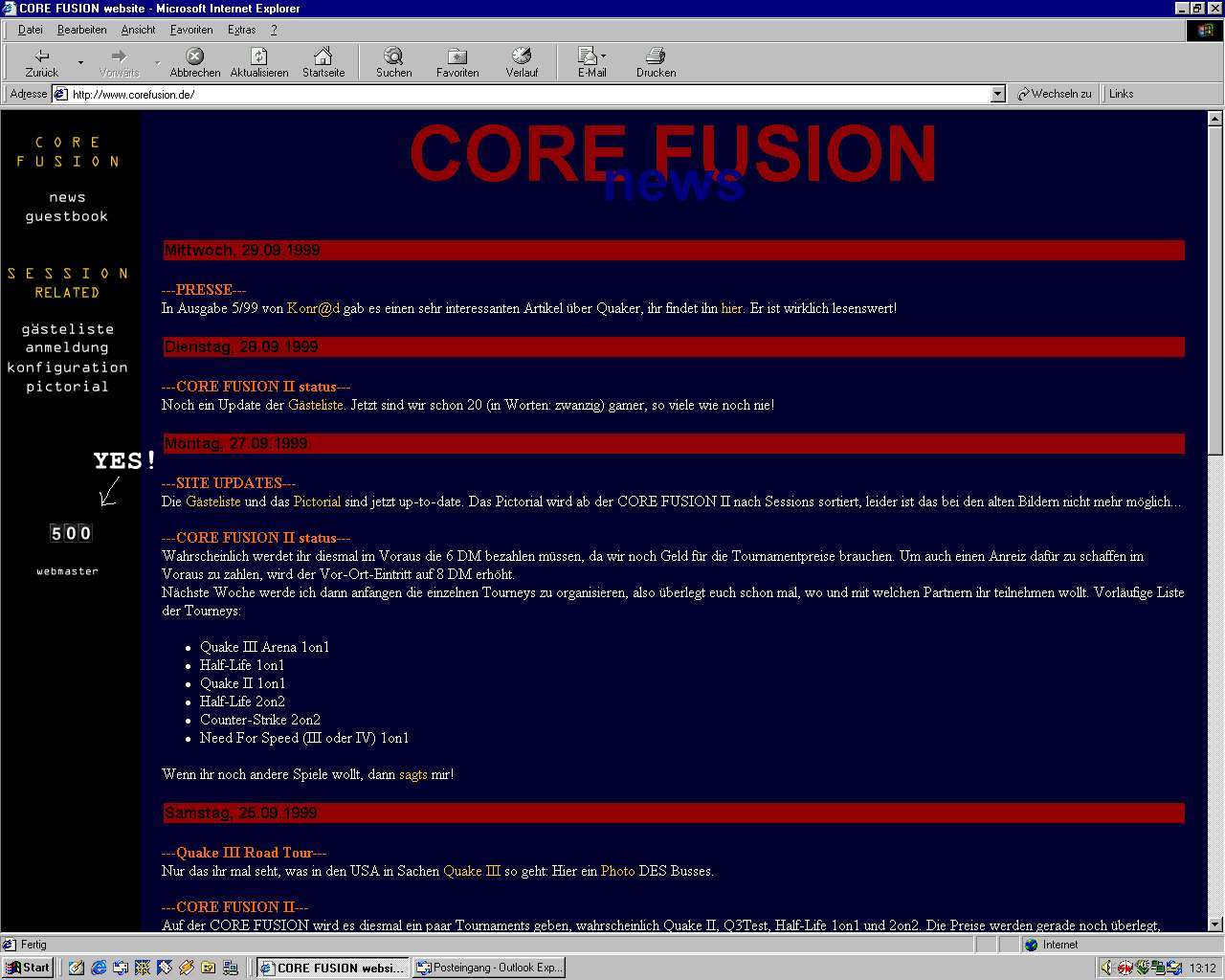
Task: Click the Gästeliste link in Dienstag news
Action: tap(315, 405)
